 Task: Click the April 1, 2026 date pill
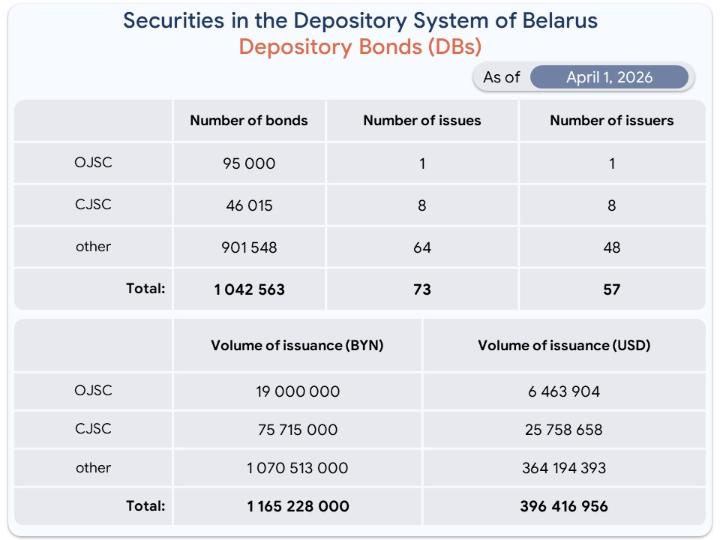610,77
